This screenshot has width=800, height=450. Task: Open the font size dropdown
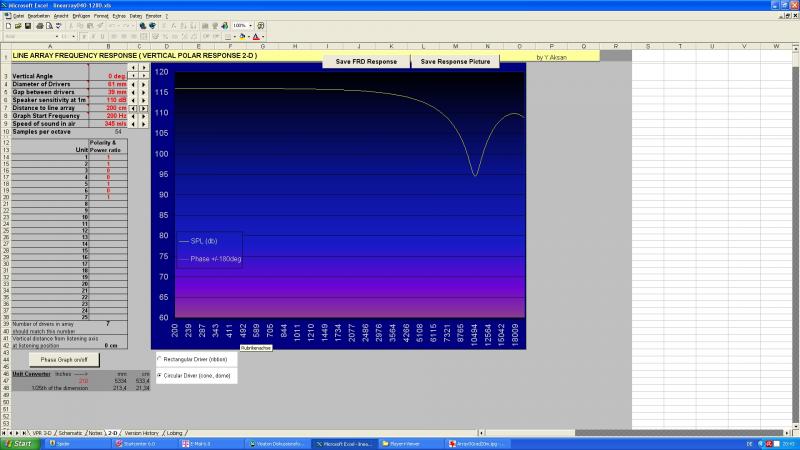coord(75,36)
